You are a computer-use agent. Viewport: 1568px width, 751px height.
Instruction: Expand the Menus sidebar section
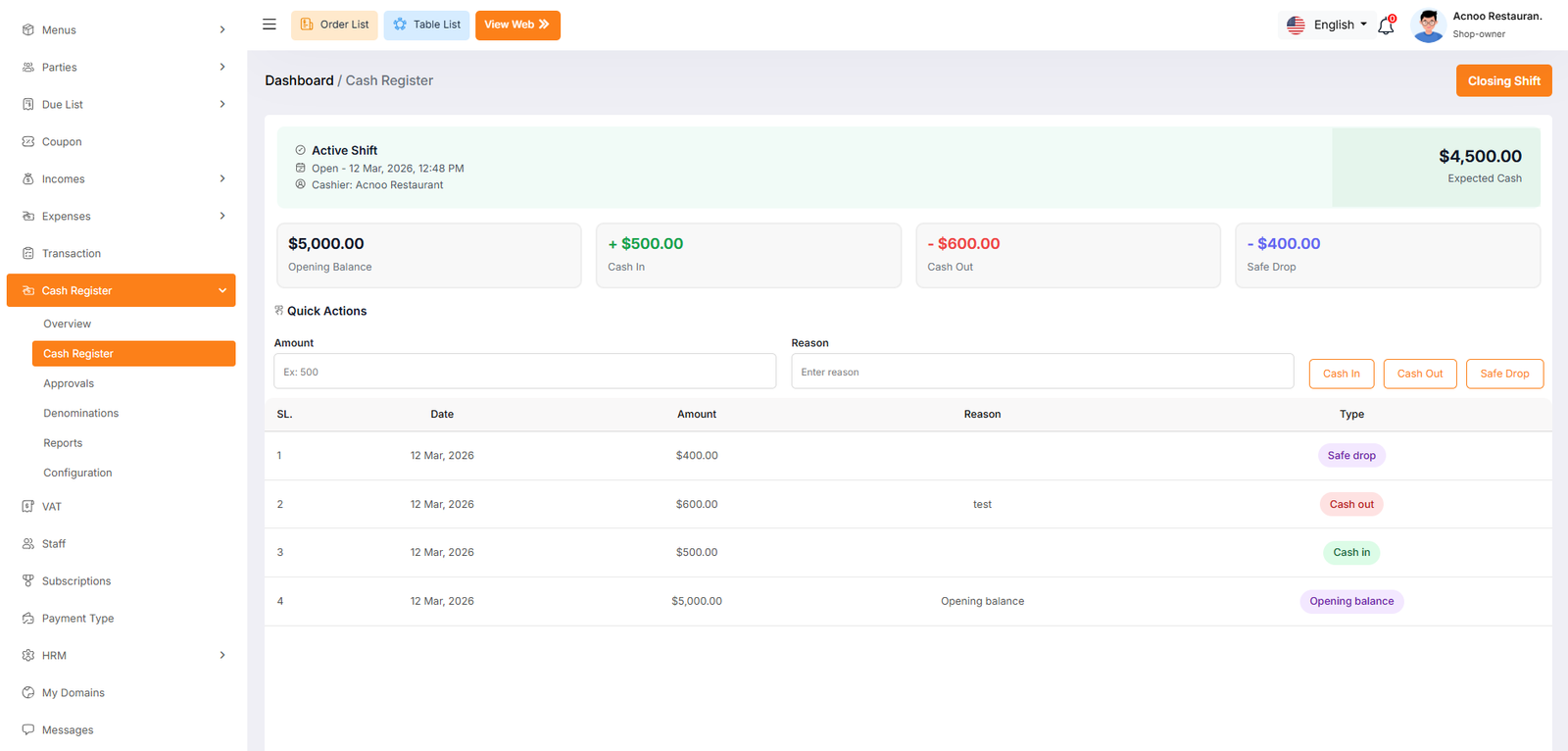pos(222,30)
